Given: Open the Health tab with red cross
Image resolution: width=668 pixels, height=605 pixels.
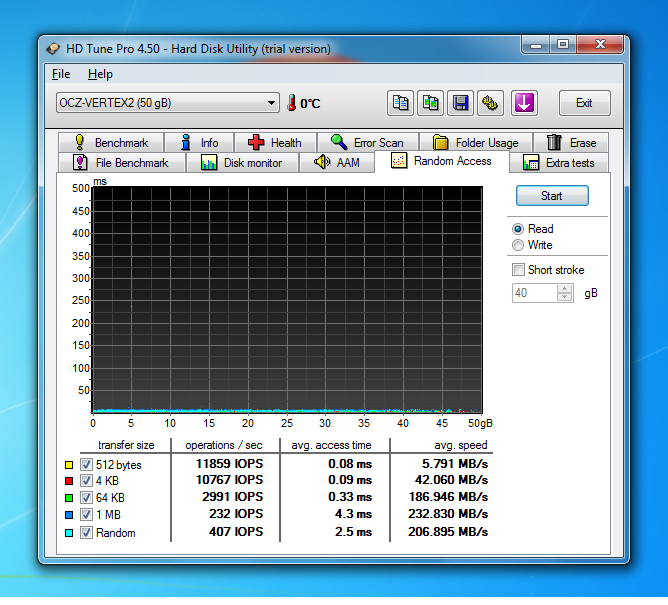Looking at the screenshot, I should coord(274,143).
